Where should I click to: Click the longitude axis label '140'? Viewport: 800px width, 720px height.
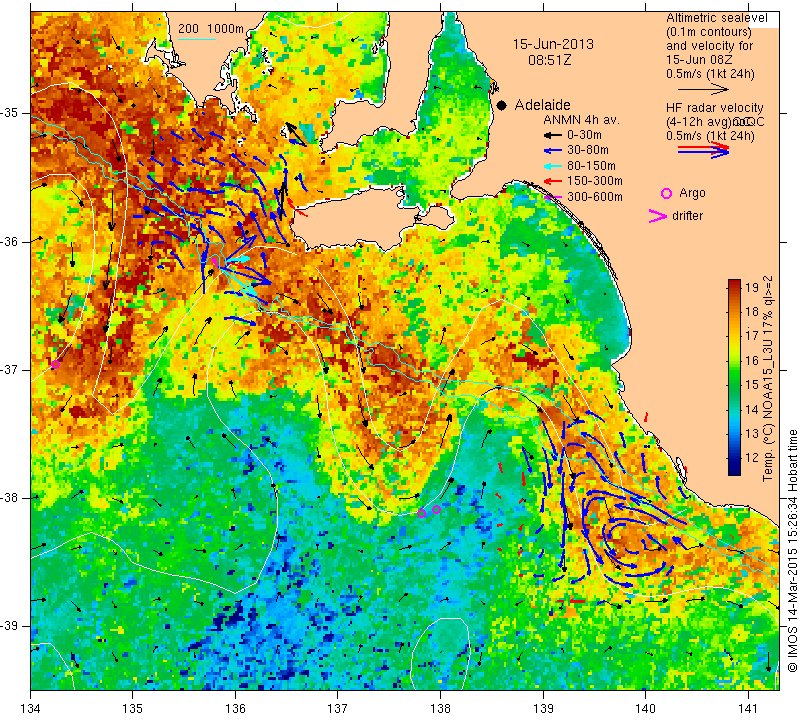(x=645, y=709)
